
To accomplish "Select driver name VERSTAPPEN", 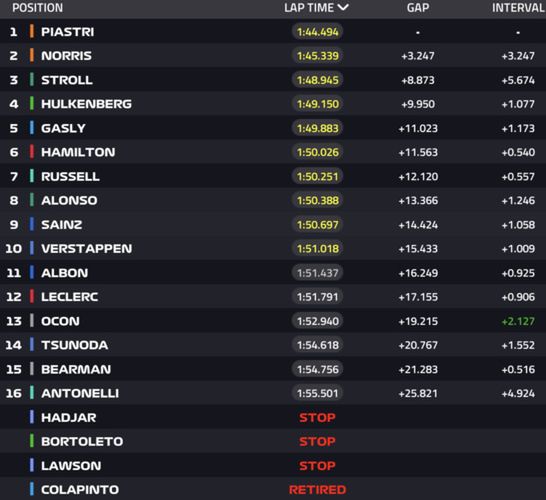I will point(87,249).
